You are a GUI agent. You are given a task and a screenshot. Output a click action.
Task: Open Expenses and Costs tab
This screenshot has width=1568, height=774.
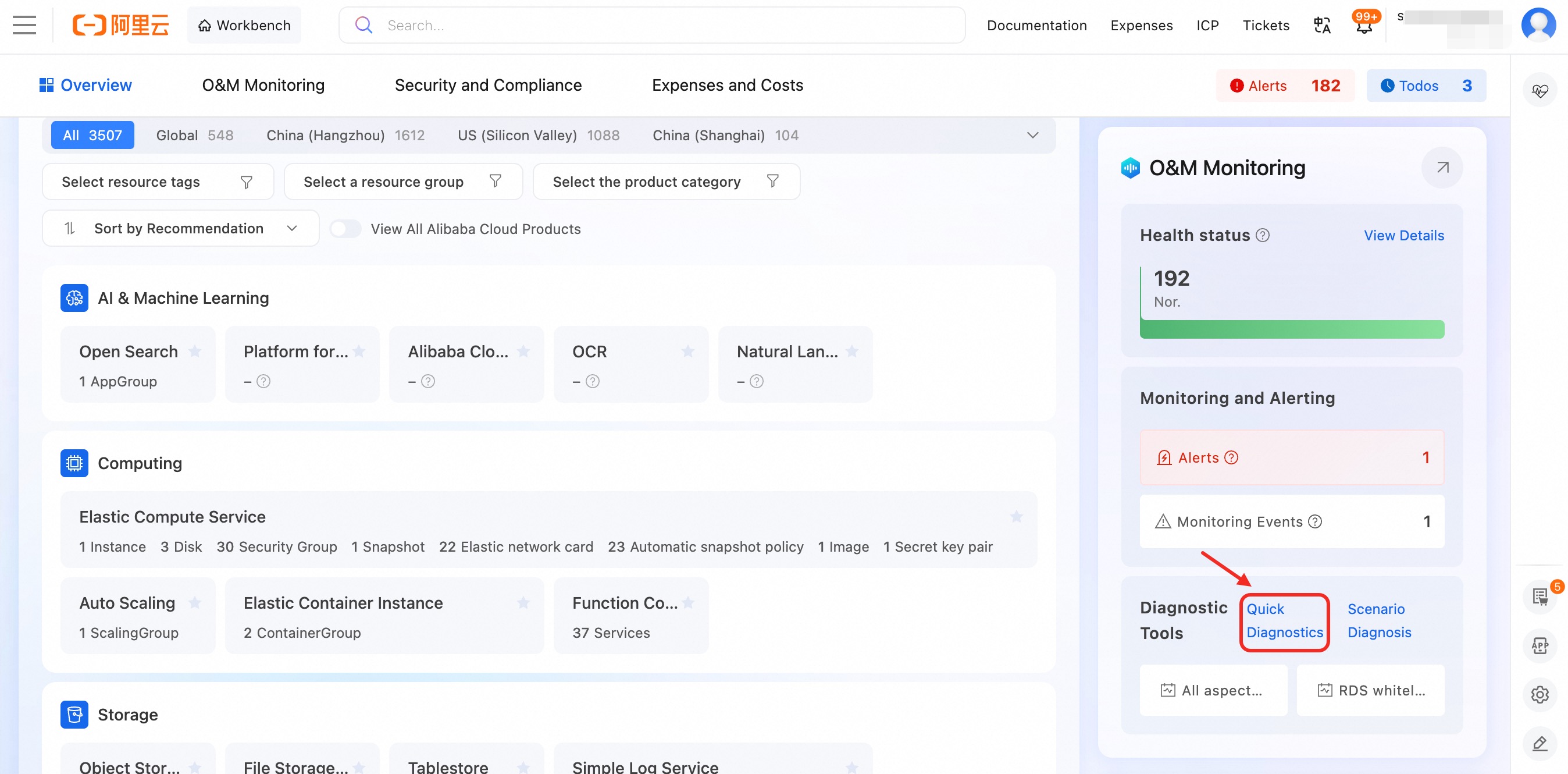click(728, 85)
